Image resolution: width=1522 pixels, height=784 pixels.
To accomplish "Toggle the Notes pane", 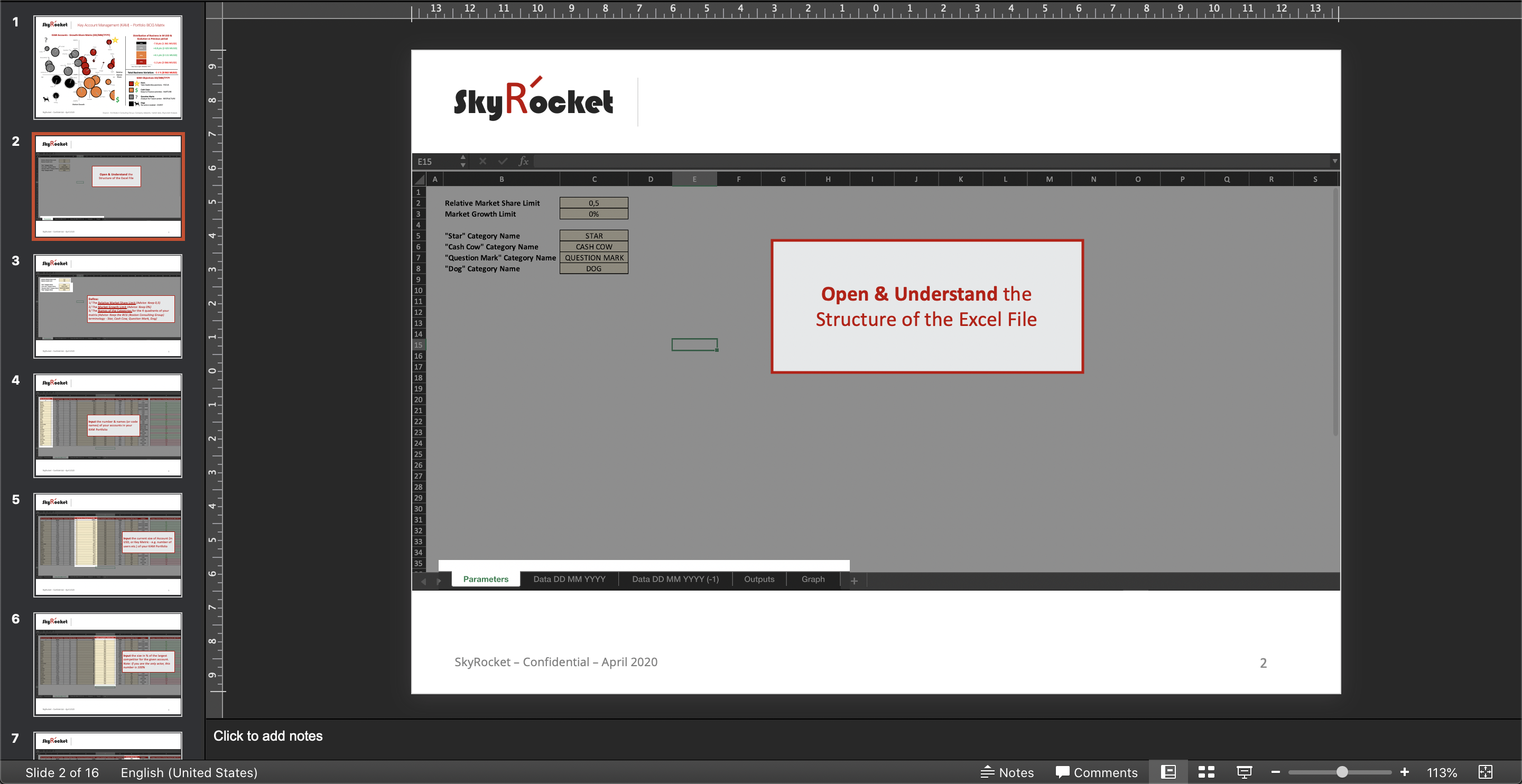I will pyautogui.click(x=1007, y=772).
